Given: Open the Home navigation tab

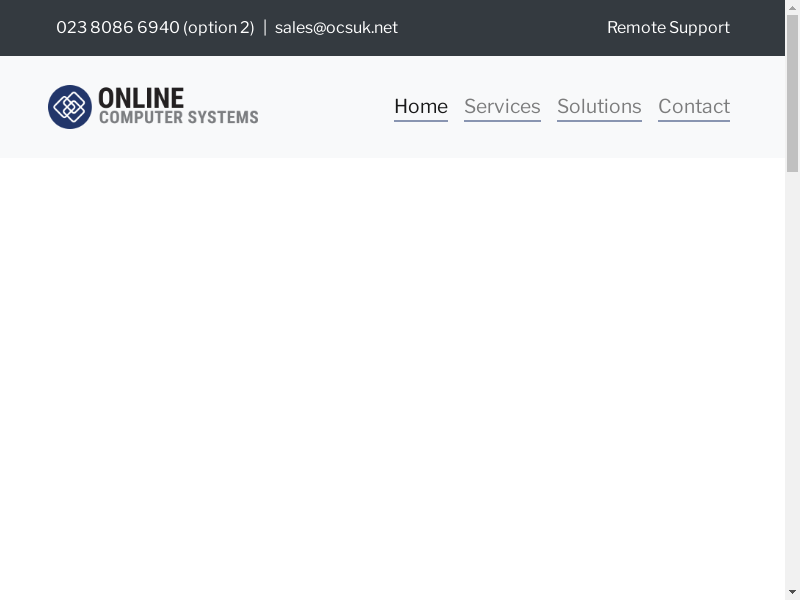Looking at the screenshot, I should pyautogui.click(x=420, y=106).
